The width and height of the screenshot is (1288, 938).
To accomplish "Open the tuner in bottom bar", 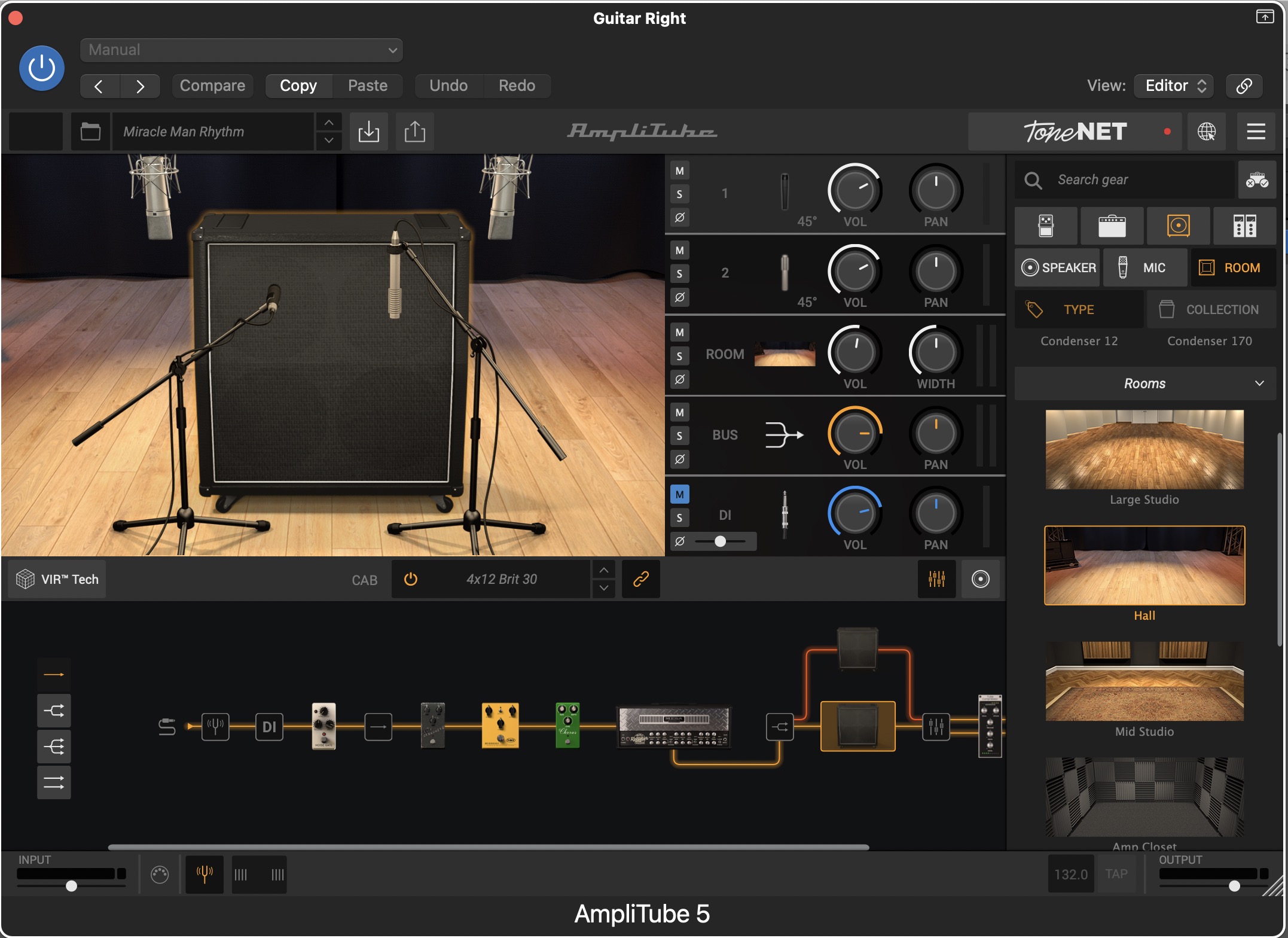I will [x=205, y=875].
